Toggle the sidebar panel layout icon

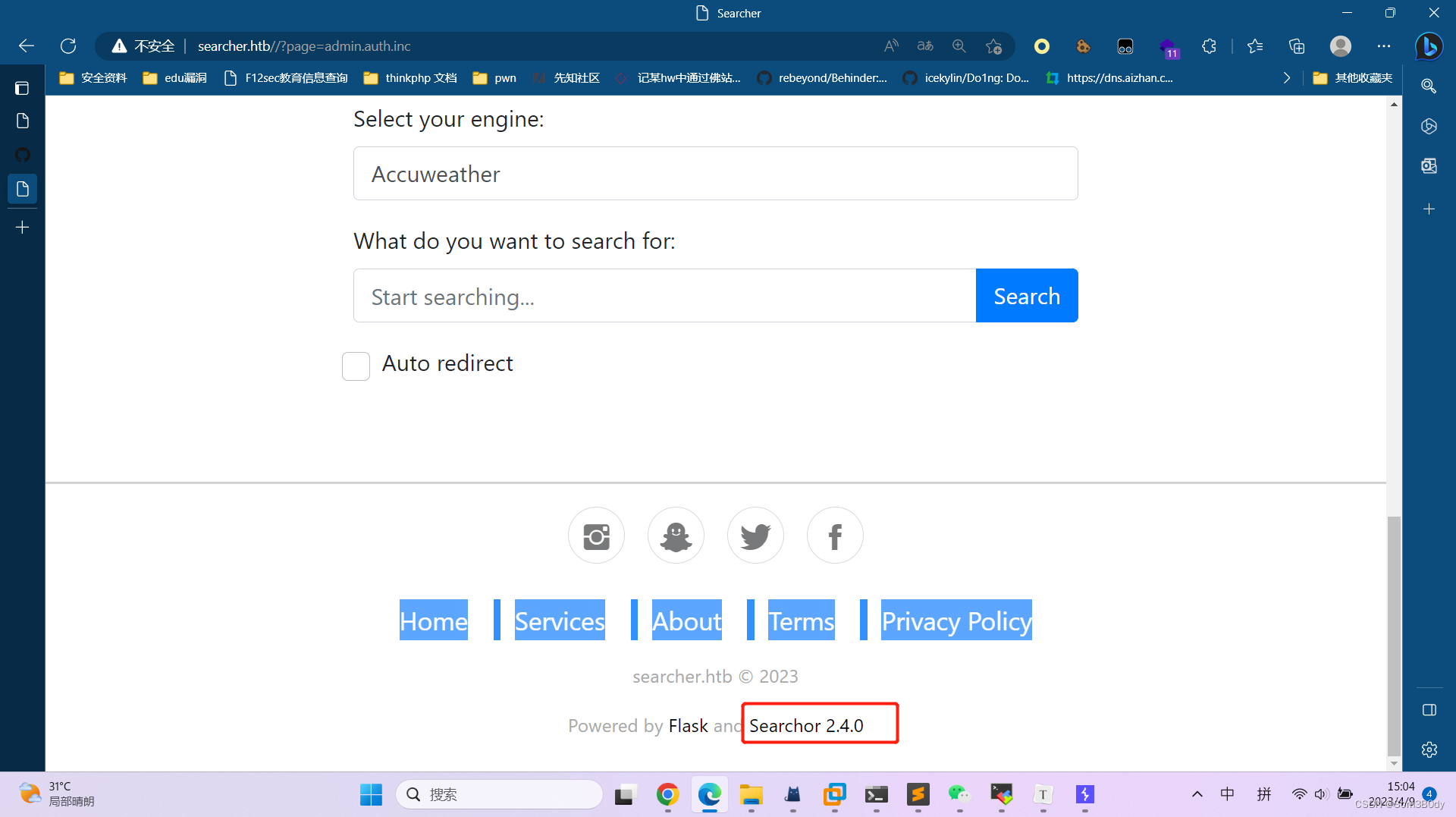click(x=1429, y=710)
